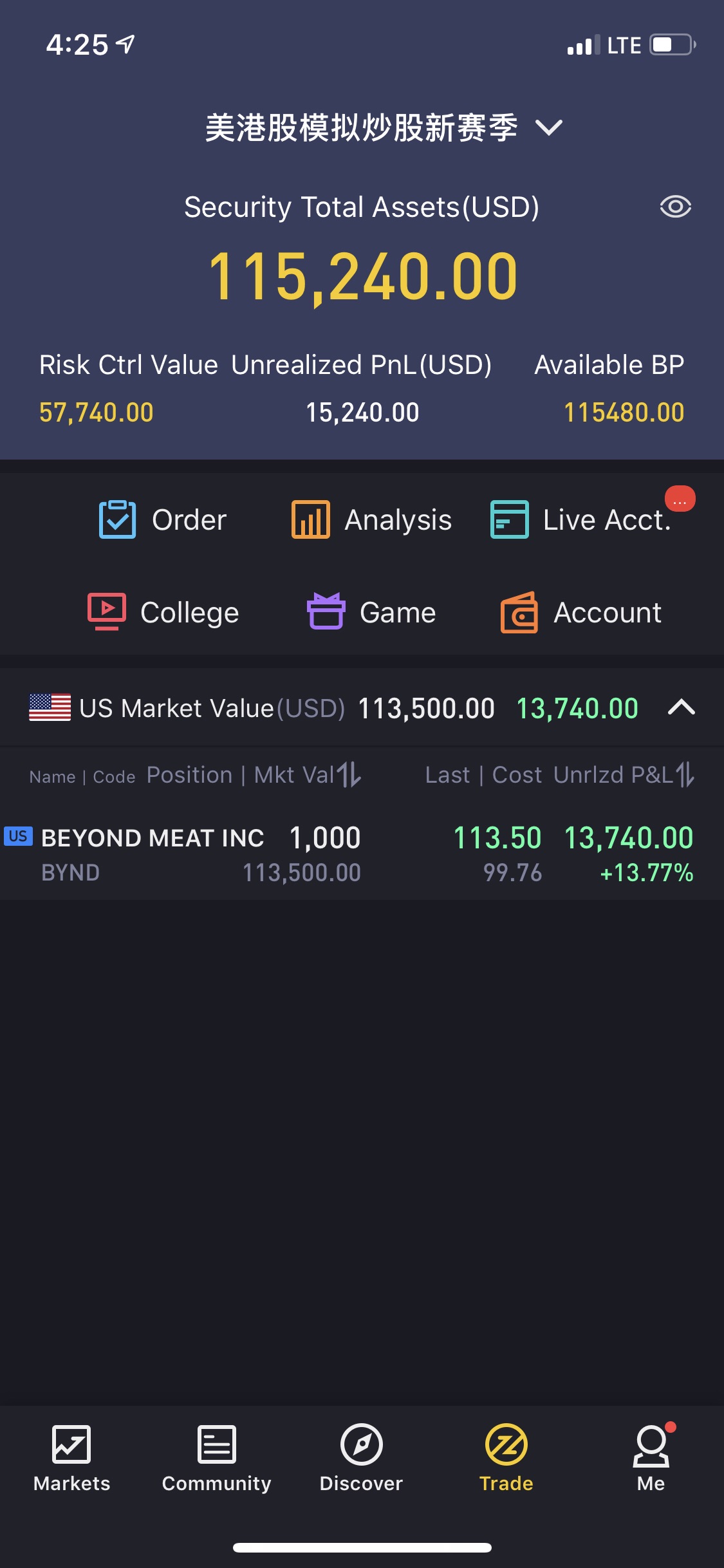Sort by Unrlzd P&L arrows
This screenshot has height=1568, width=724.
coord(685,774)
